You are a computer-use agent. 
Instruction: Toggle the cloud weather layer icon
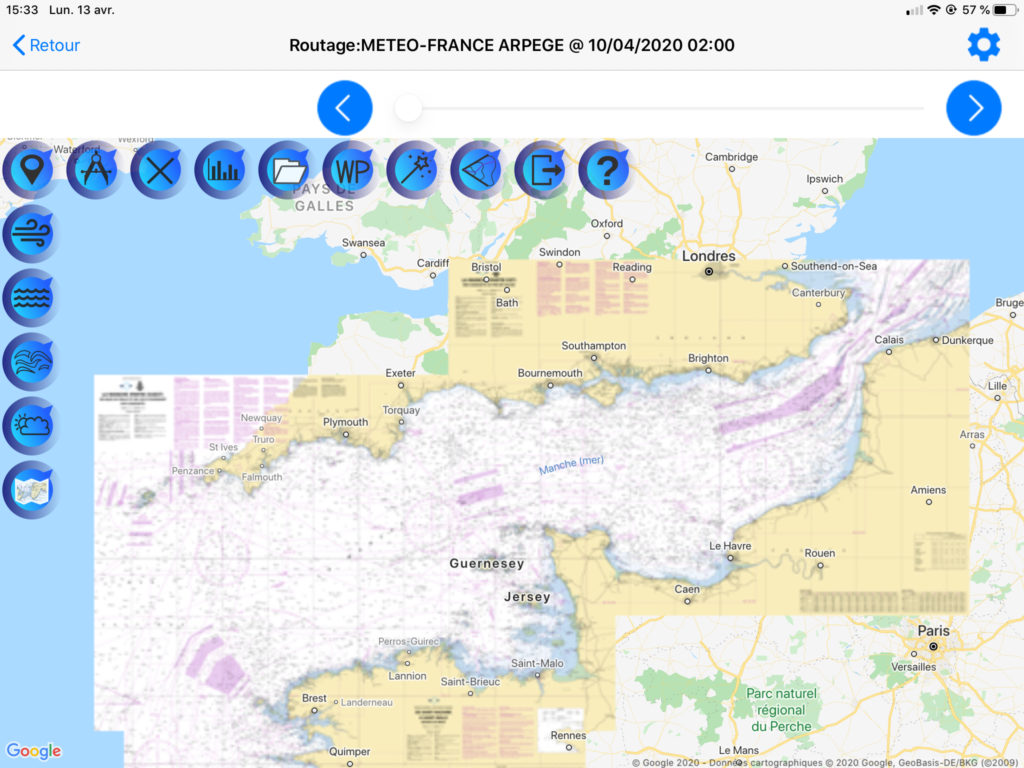pos(30,426)
